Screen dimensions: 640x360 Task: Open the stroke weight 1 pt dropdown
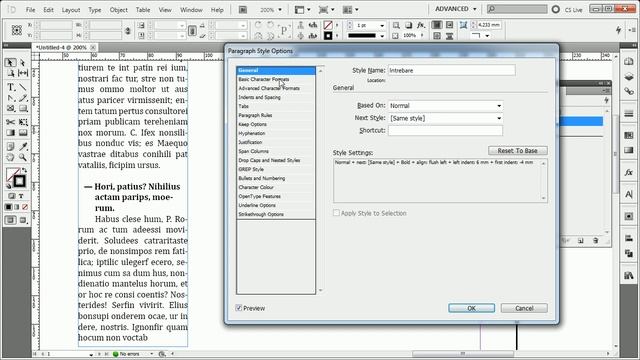(x=382, y=25)
